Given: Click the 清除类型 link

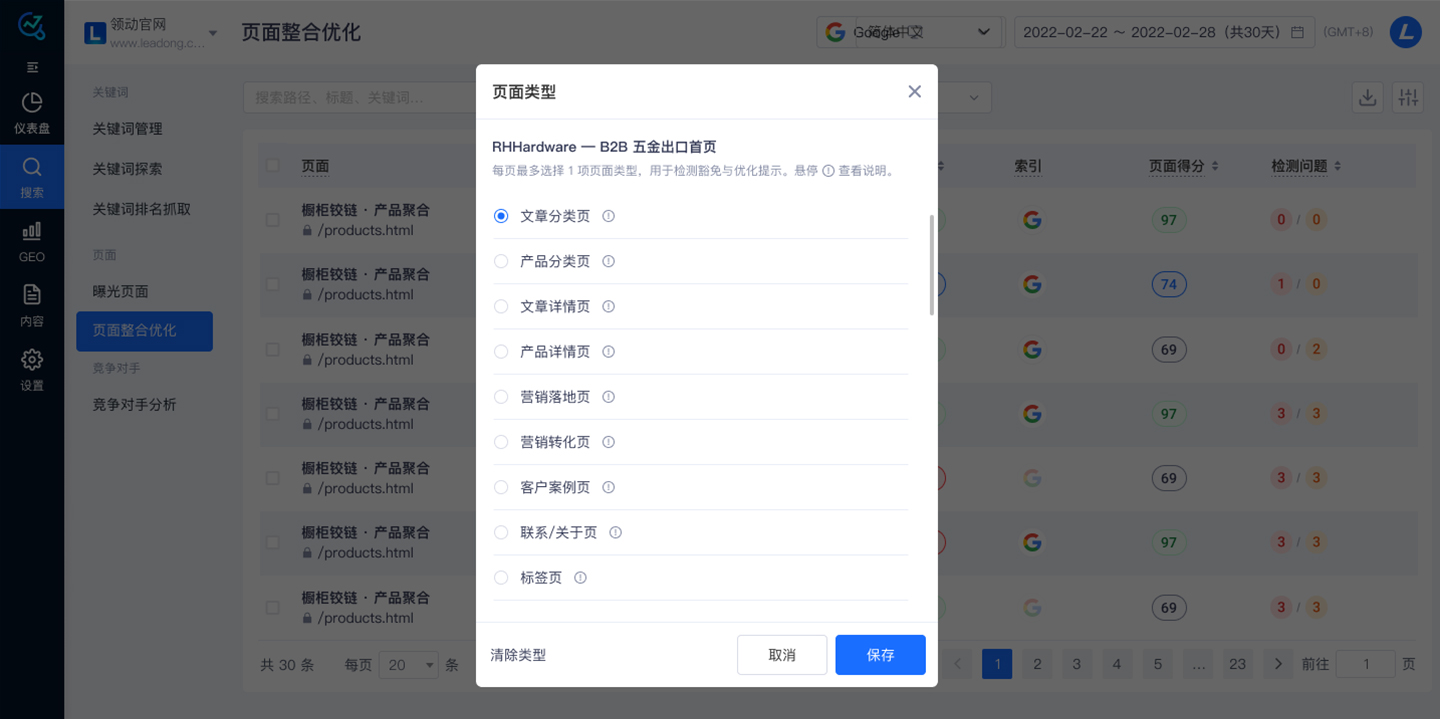Looking at the screenshot, I should coord(518,655).
